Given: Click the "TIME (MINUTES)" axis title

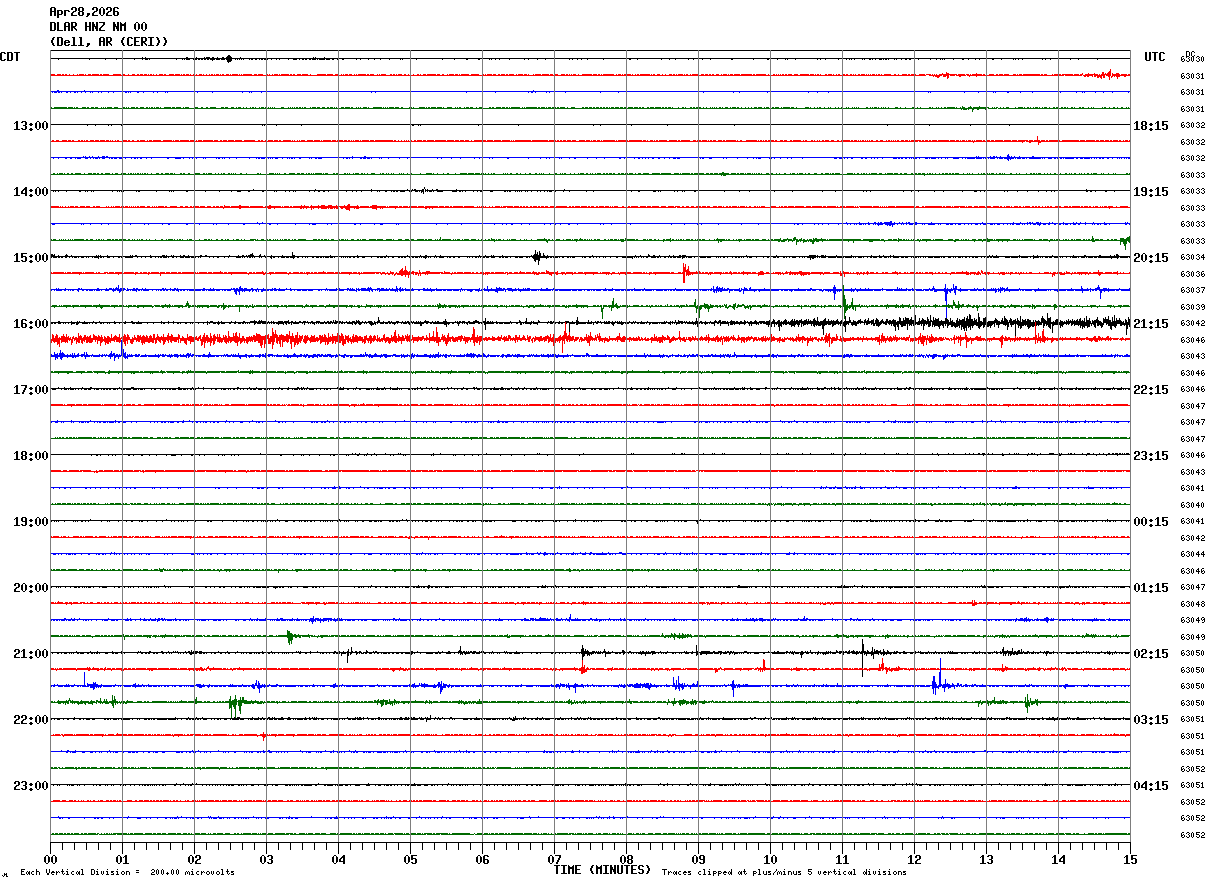Looking at the screenshot, I should point(602,870).
